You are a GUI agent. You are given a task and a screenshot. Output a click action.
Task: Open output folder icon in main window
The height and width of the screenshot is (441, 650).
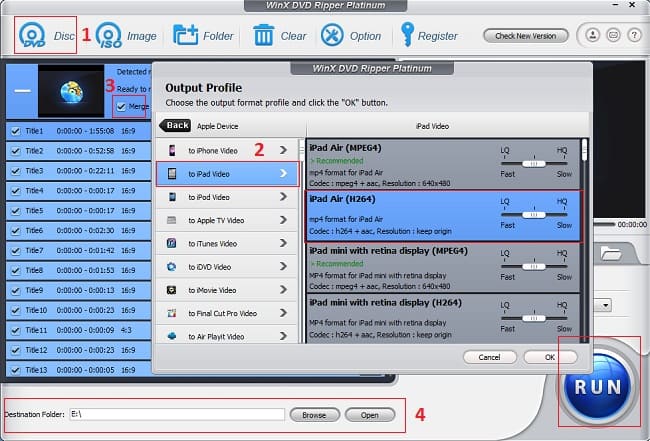tap(610, 253)
